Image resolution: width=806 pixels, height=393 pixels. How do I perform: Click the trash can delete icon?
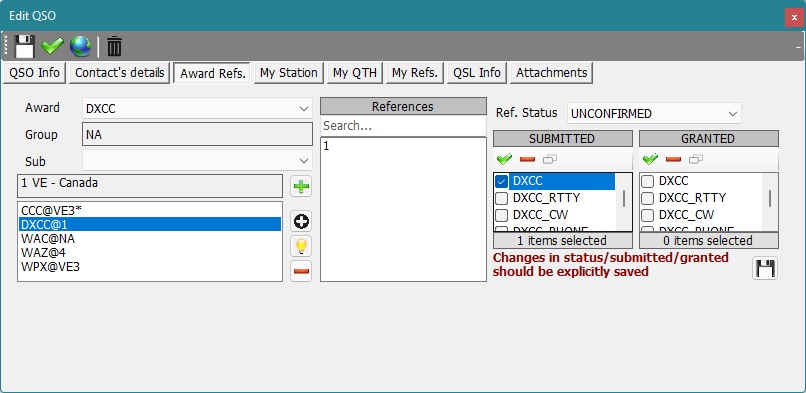pos(114,46)
